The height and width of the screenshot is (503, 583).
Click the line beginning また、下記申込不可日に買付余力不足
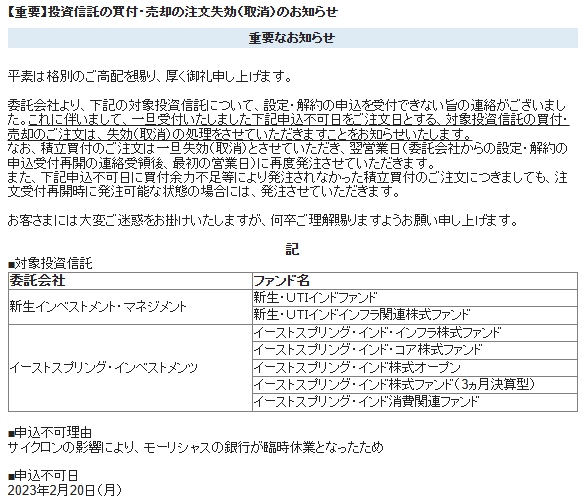pos(287,178)
